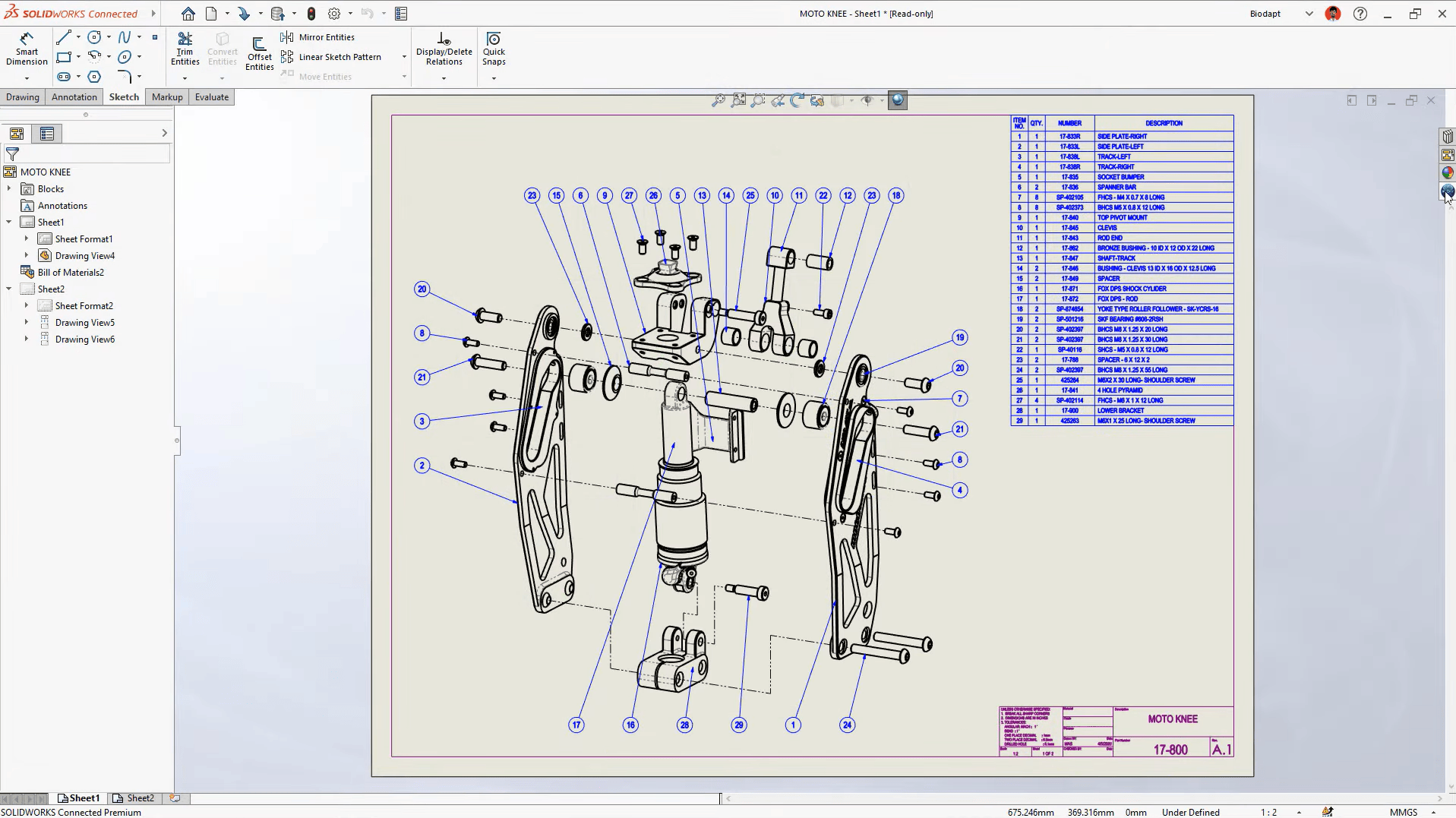Select the Circle sketch tool

click(94, 37)
